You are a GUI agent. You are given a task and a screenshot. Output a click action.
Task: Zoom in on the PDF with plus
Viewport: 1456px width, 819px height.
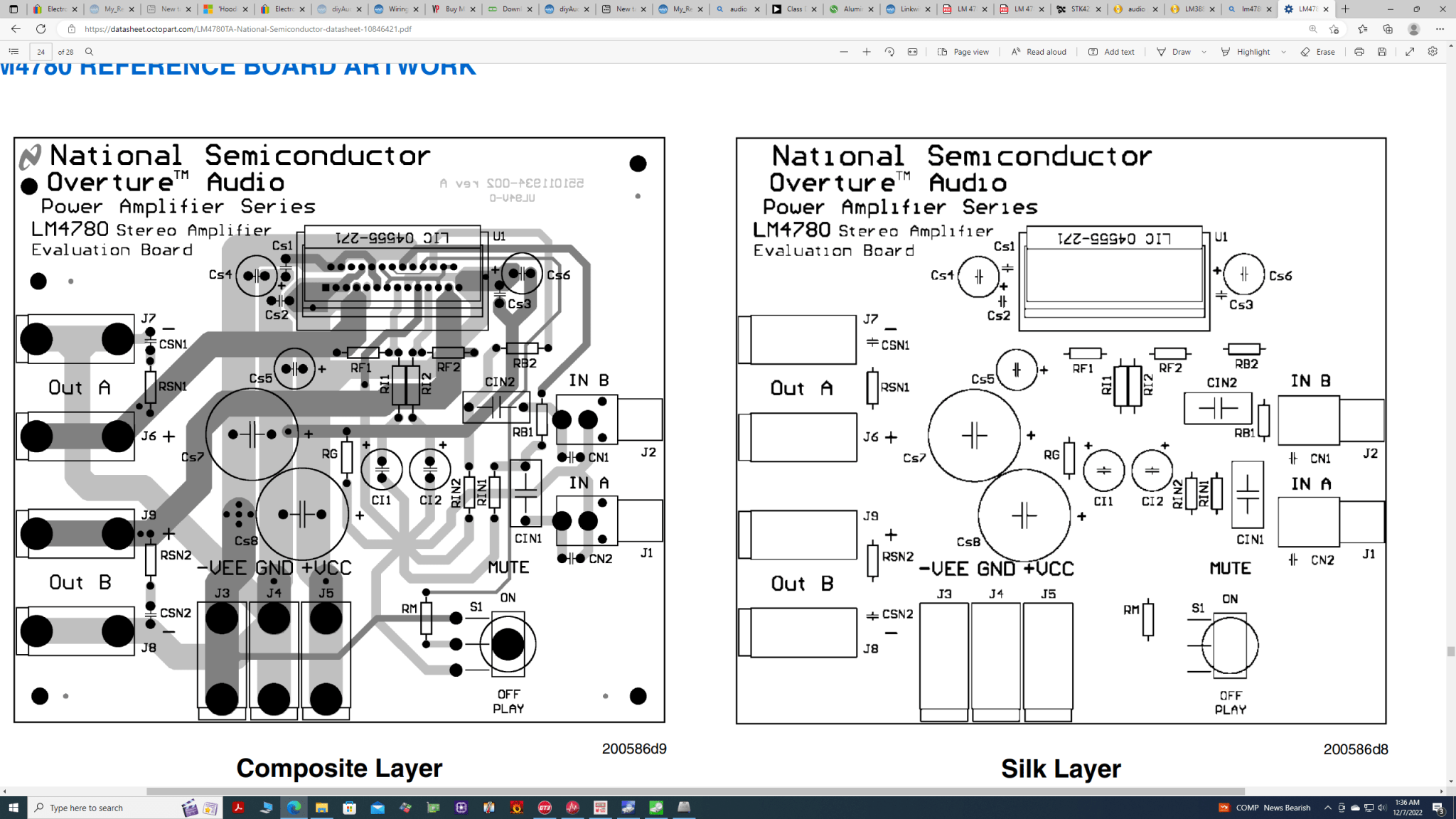pyautogui.click(x=867, y=52)
